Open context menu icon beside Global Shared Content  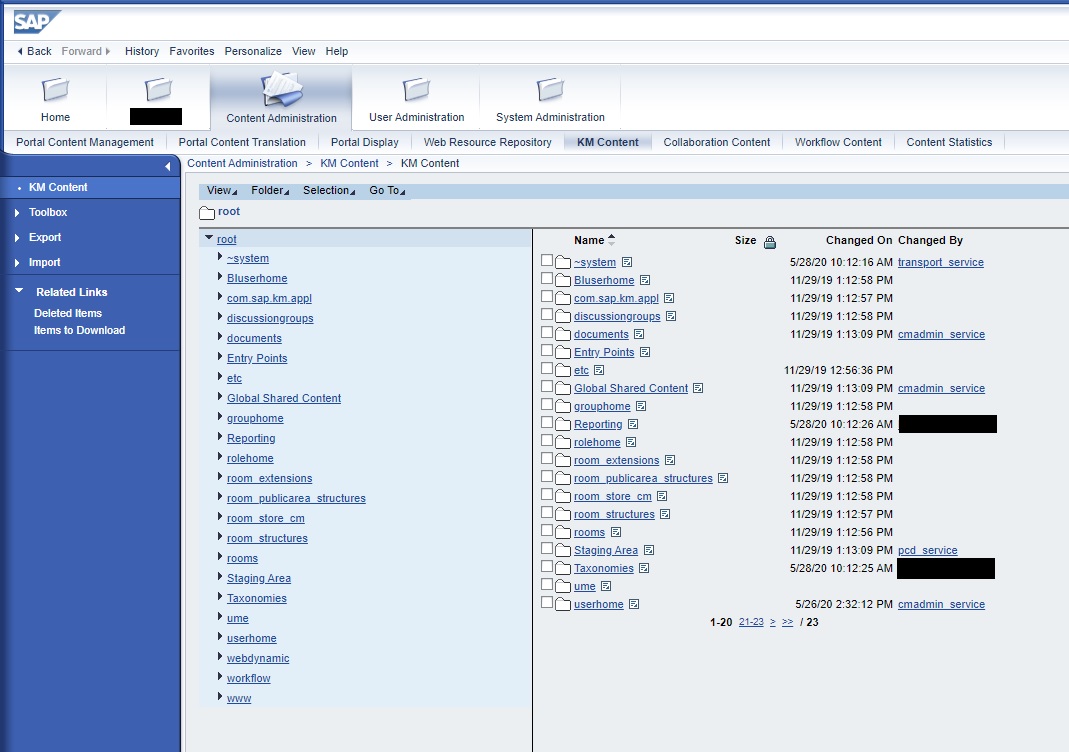tap(698, 388)
